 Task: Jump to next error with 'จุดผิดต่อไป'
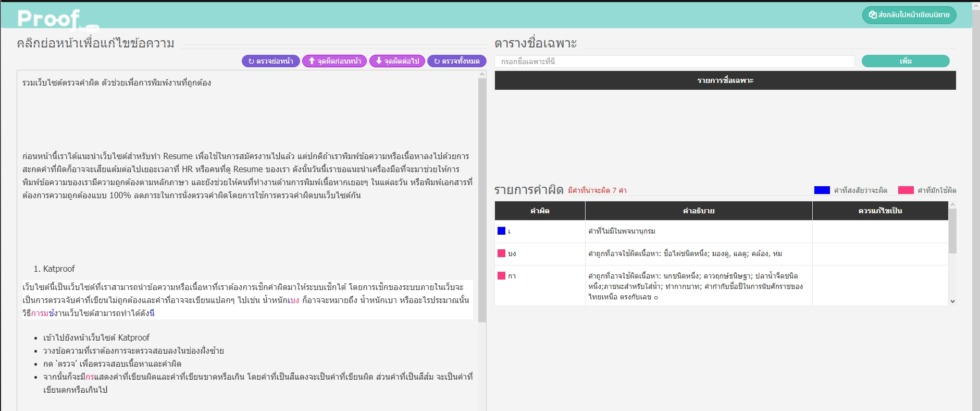point(397,61)
